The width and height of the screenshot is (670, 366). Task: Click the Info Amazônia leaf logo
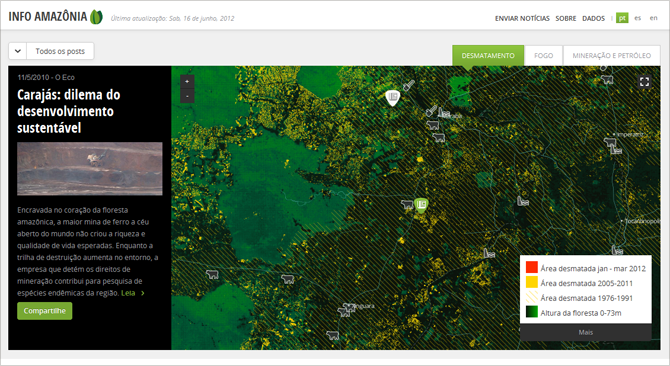click(x=96, y=17)
